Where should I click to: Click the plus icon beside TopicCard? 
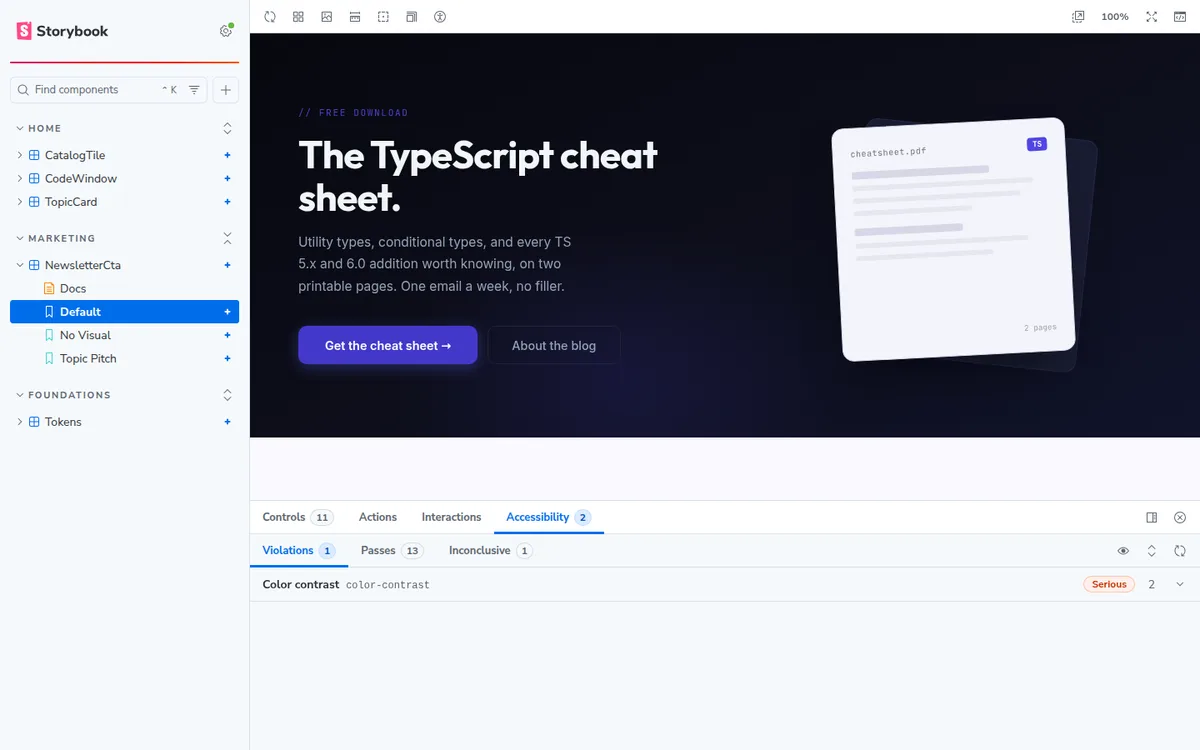[x=227, y=201]
